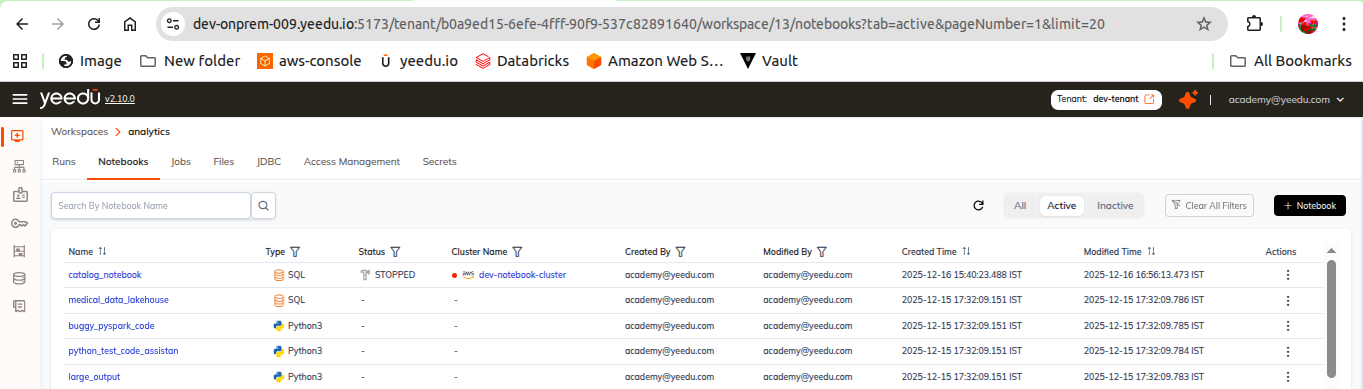Image resolution: width=1363 pixels, height=389 pixels.
Task: Open the dev-notebook-cluster link
Action: 522,274
